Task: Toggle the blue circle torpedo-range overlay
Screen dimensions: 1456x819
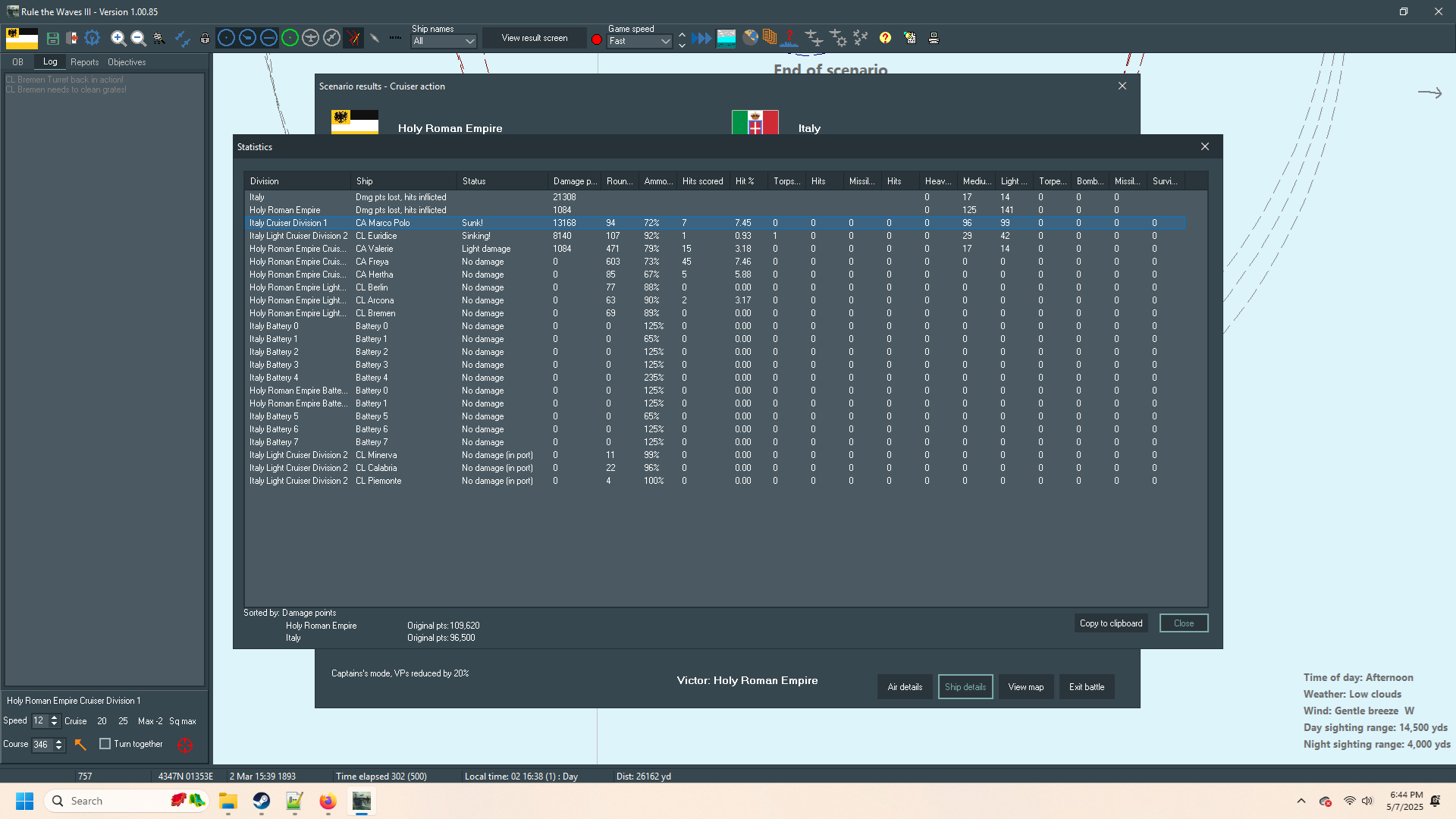Action: [x=268, y=38]
